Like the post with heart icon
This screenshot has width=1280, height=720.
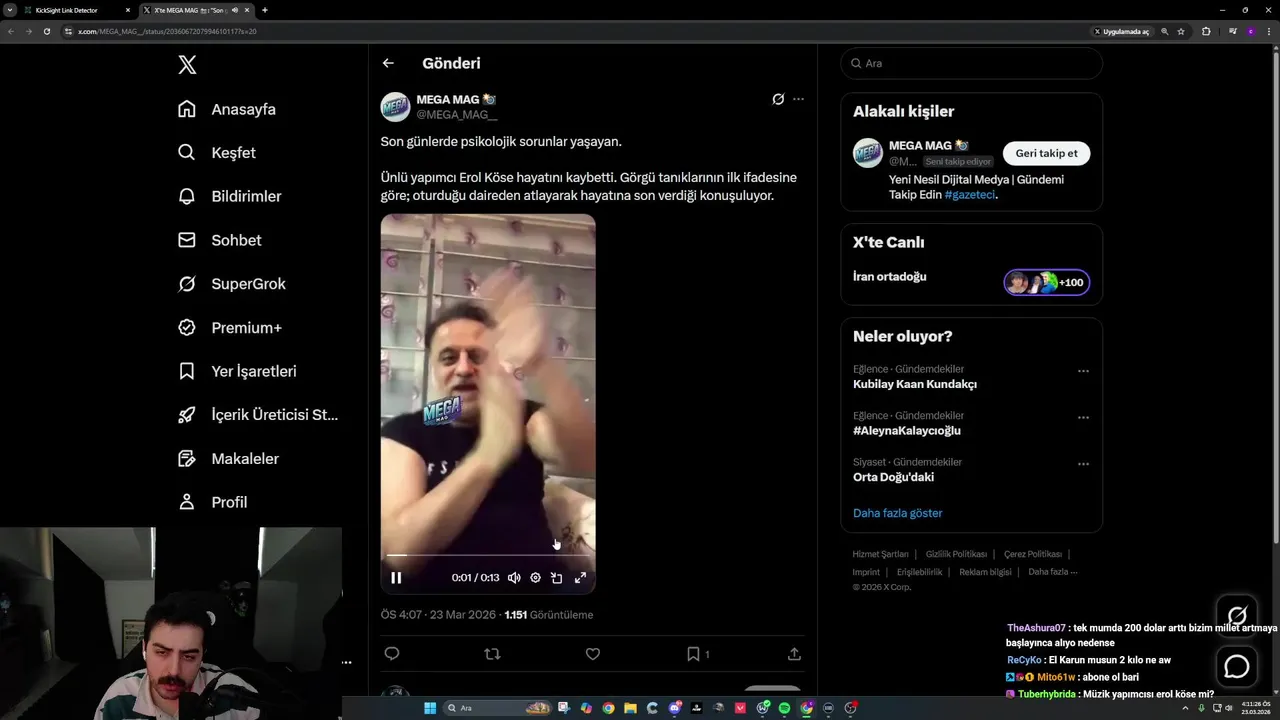[593, 654]
